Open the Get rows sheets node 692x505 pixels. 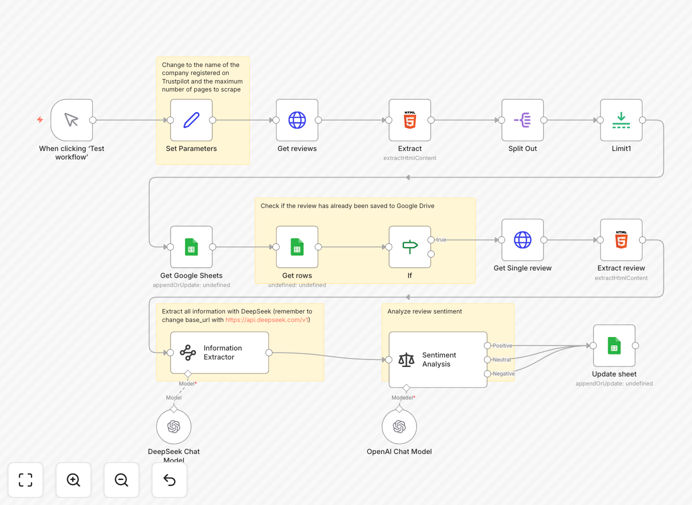[x=297, y=247]
